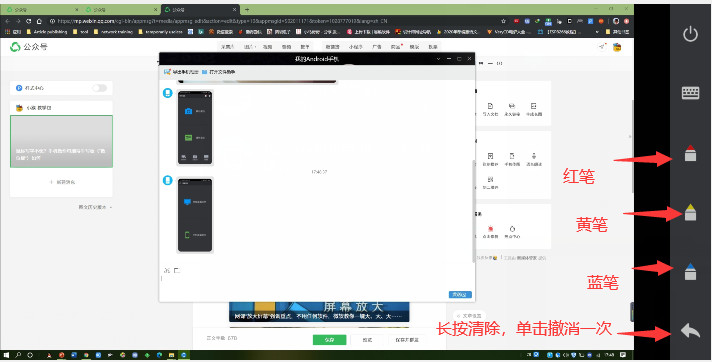Open the keyboard icon in the side toolbar
This screenshot has height=362, width=712.
pyautogui.click(x=690, y=93)
